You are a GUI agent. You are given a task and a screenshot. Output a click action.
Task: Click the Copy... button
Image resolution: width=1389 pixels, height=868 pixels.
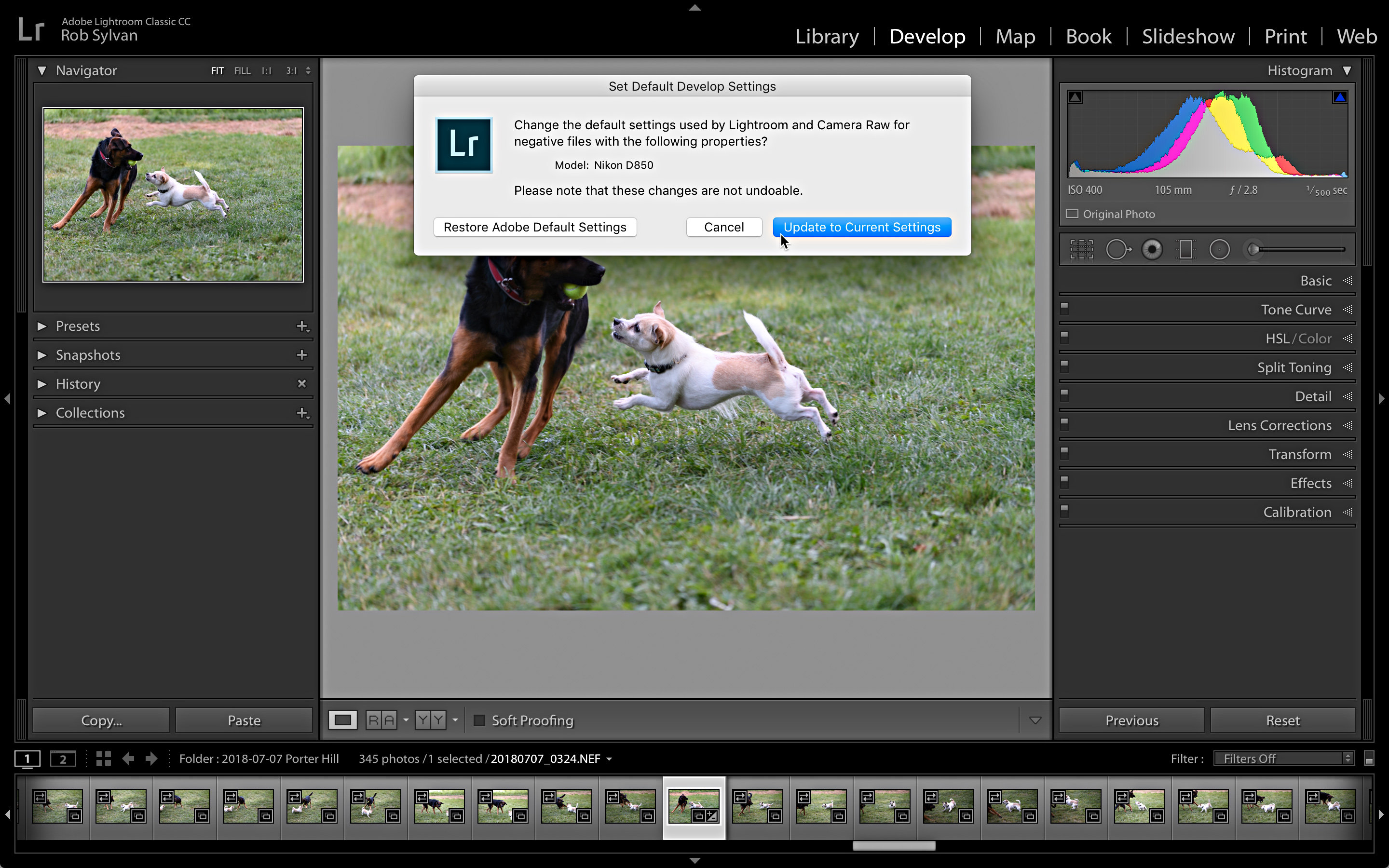[101, 720]
